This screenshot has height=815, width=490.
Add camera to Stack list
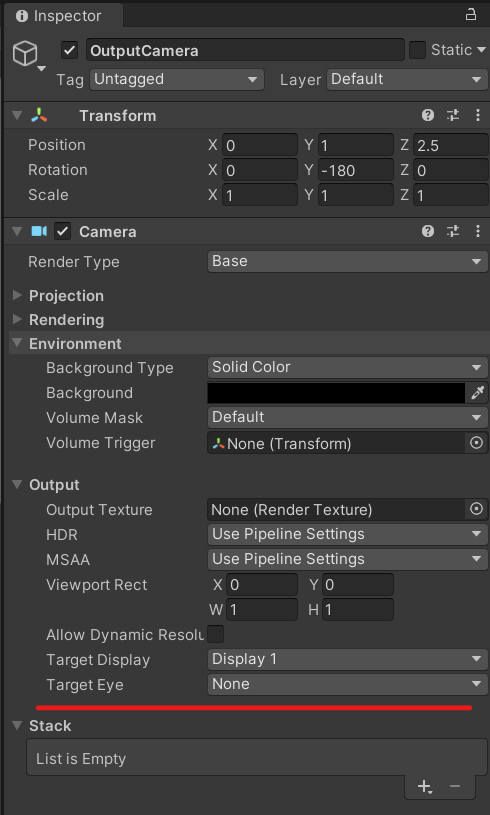pyautogui.click(x=425, y=786)
